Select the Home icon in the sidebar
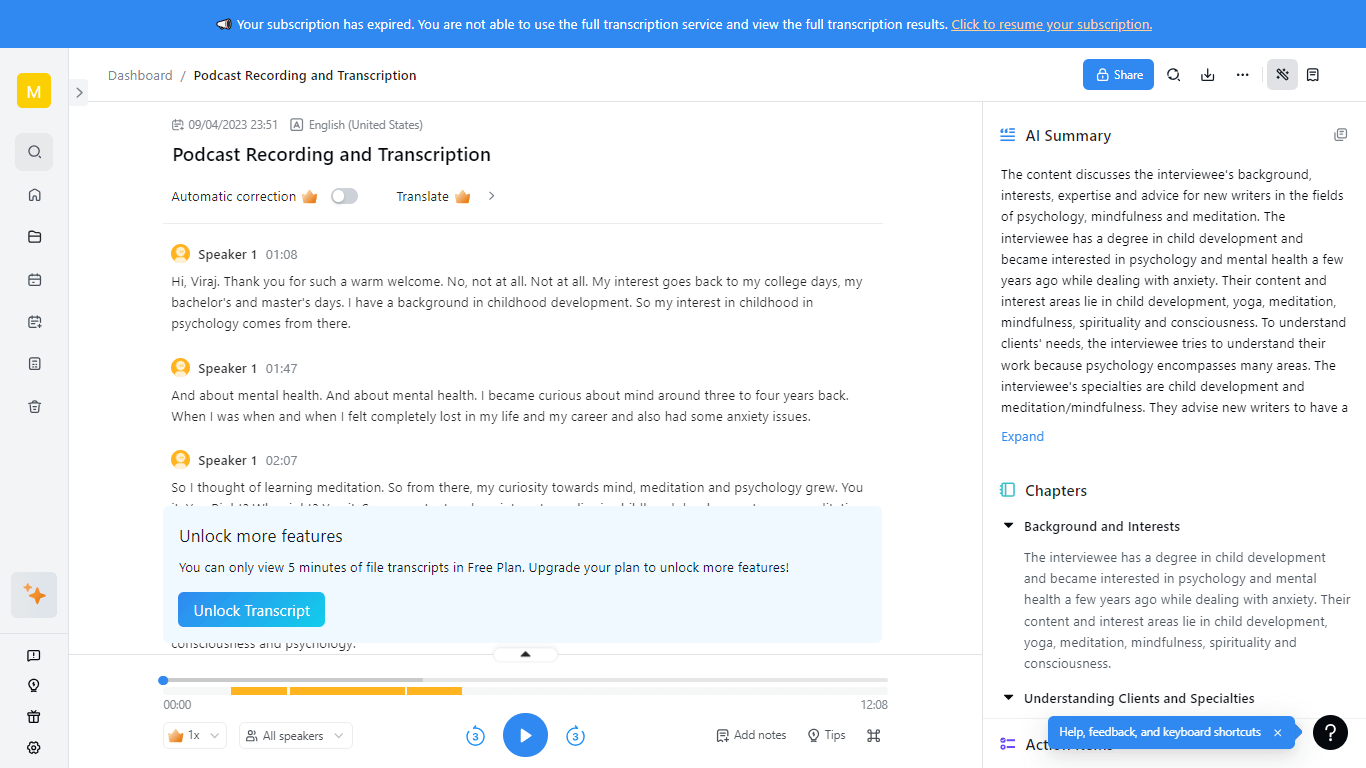Screen dimensions: 1366x768 click(x=34, y=194)
